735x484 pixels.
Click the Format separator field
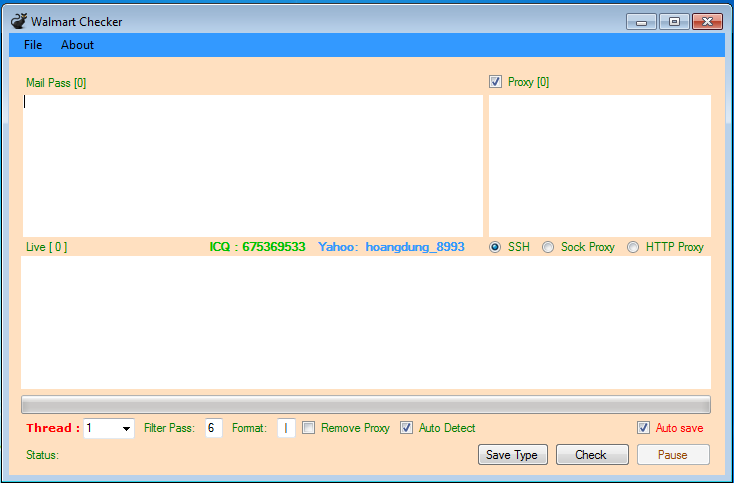coord(286,428)
